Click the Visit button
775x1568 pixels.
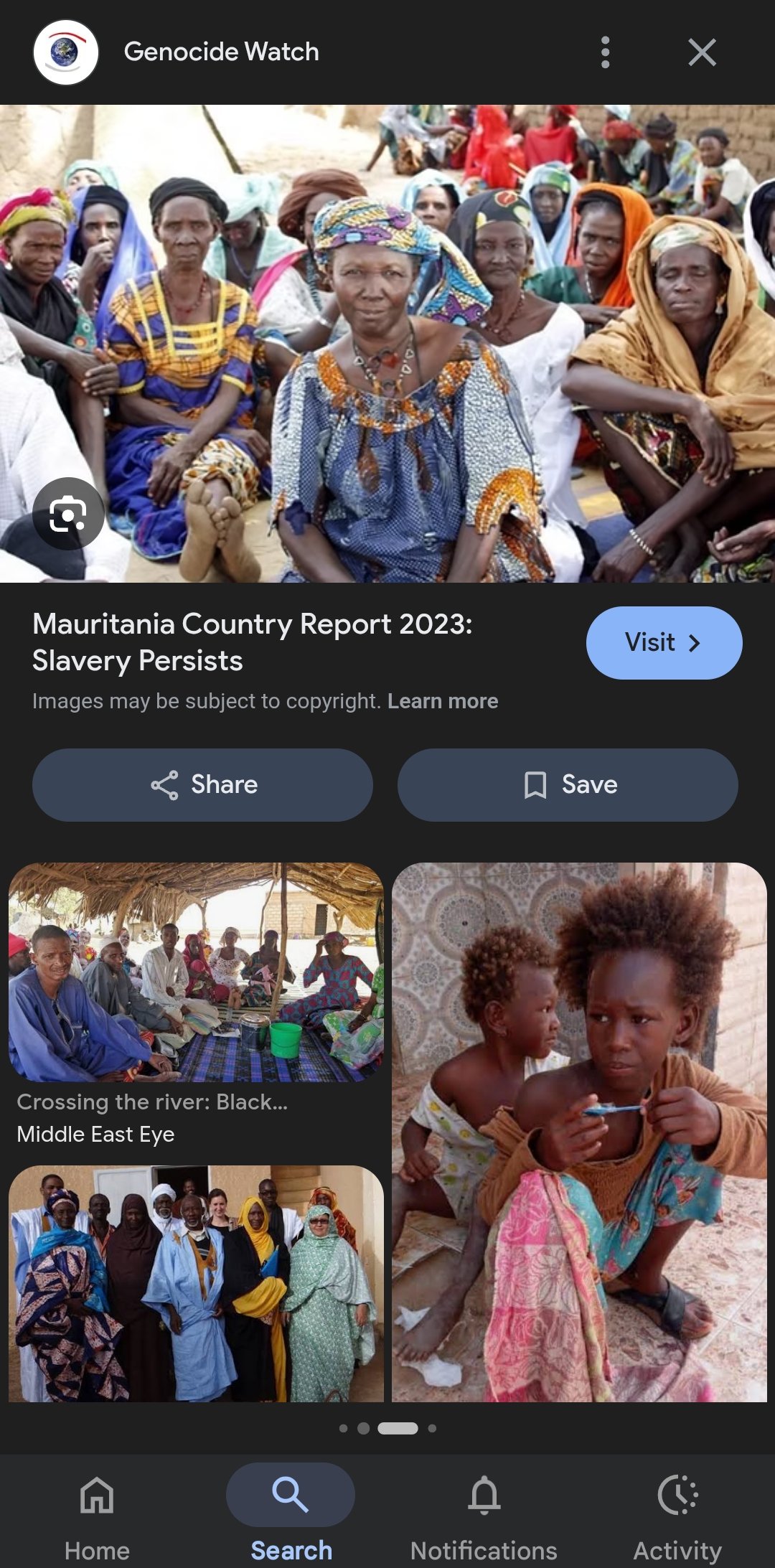tap(664, 642)
